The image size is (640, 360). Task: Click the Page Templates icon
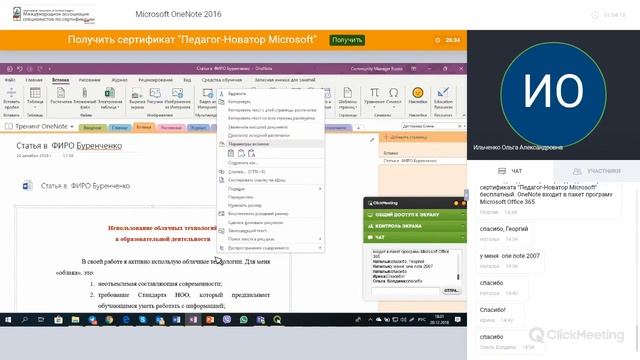(x=347, y=93)
